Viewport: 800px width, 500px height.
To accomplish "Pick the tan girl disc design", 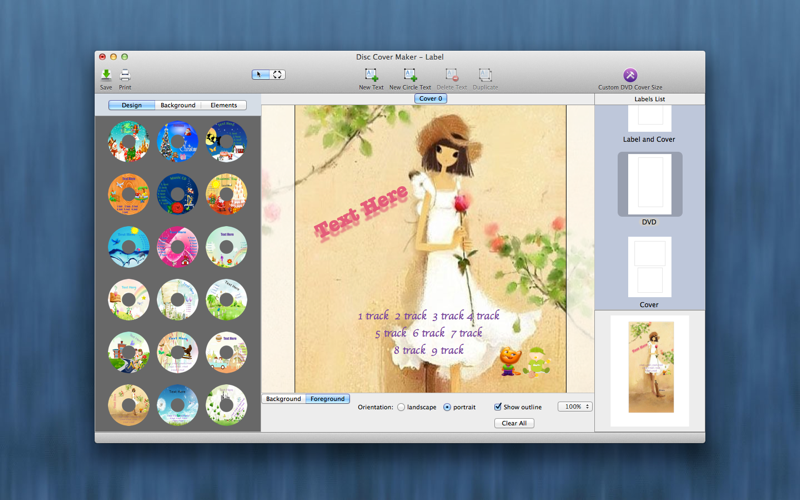I will point(129,405).
